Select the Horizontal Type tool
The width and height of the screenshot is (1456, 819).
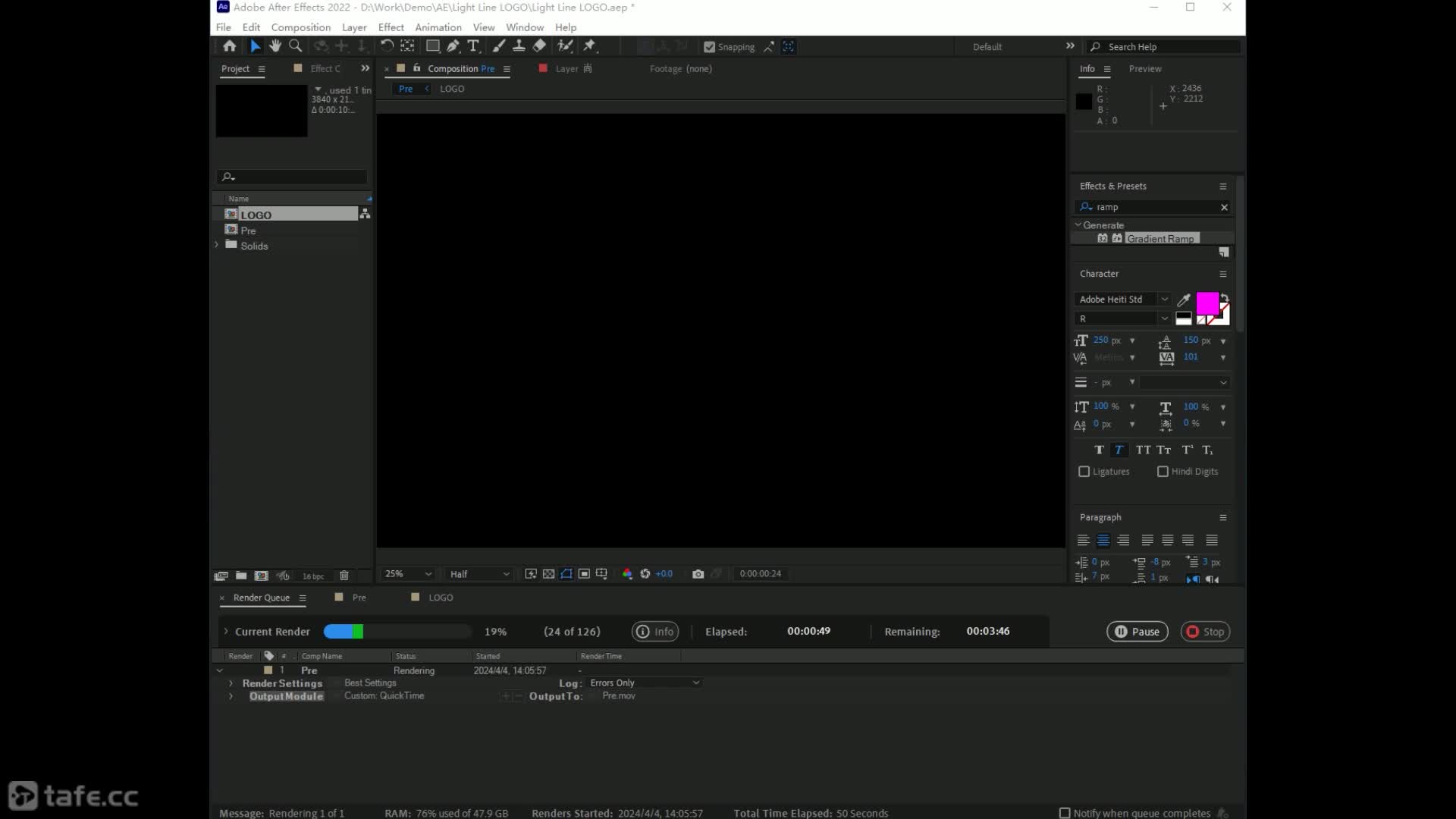point(473,46)
